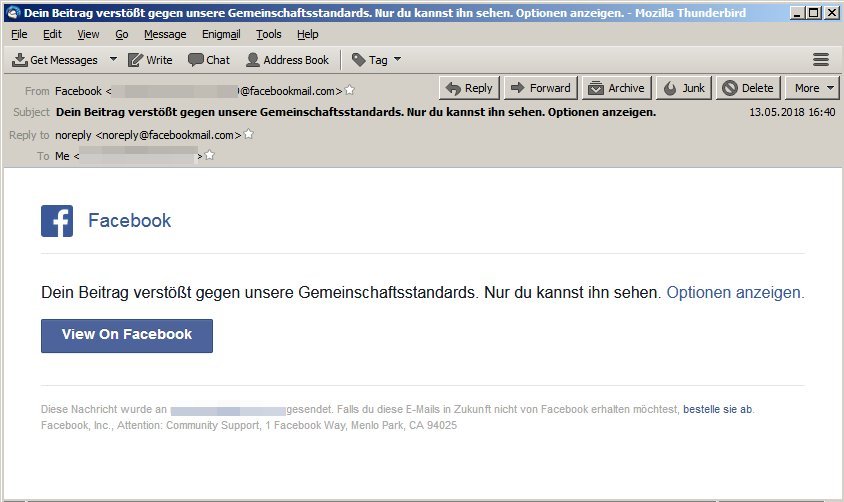The image size is (844, 502).
Task: Open the Get Messages dropdown arrow
Action: point(113,59)
